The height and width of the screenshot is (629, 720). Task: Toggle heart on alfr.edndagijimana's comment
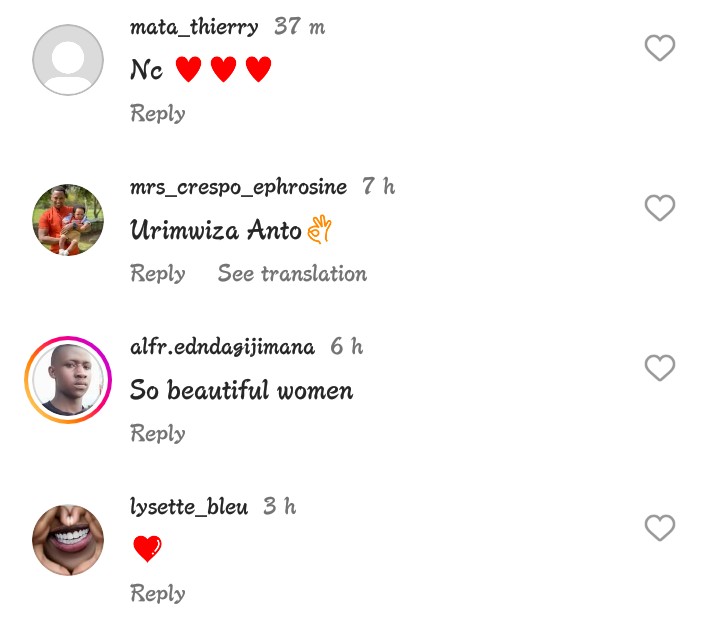coord(659,368)
